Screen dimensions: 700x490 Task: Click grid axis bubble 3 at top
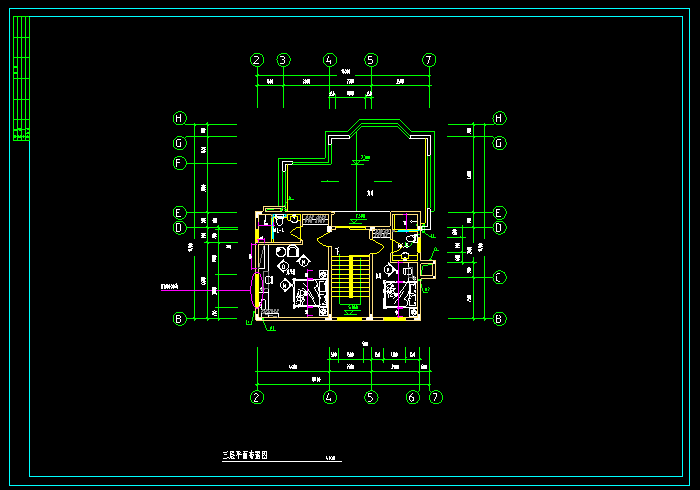click(283, 60)
